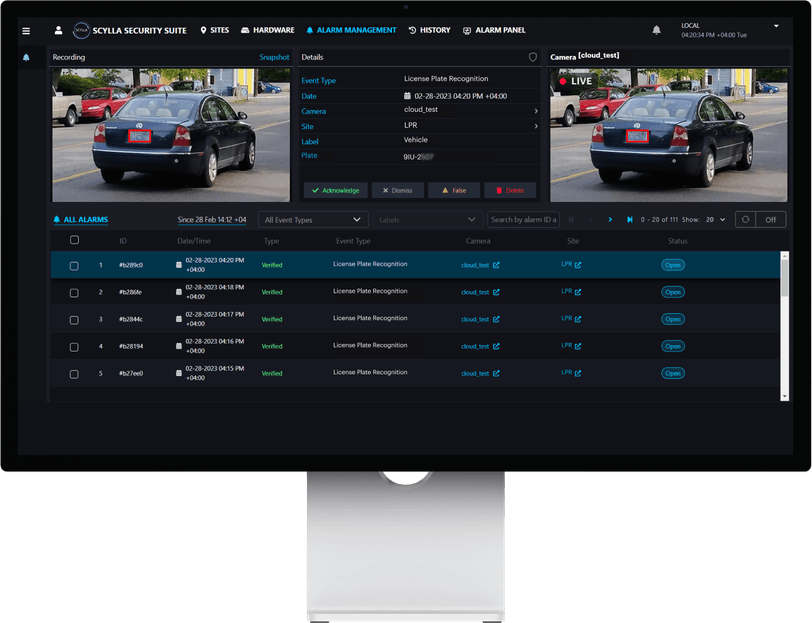Viewport: 812px width, 623px height.
Task: Open cloud_test external link for #b289c0
Action: click(496, 265)
